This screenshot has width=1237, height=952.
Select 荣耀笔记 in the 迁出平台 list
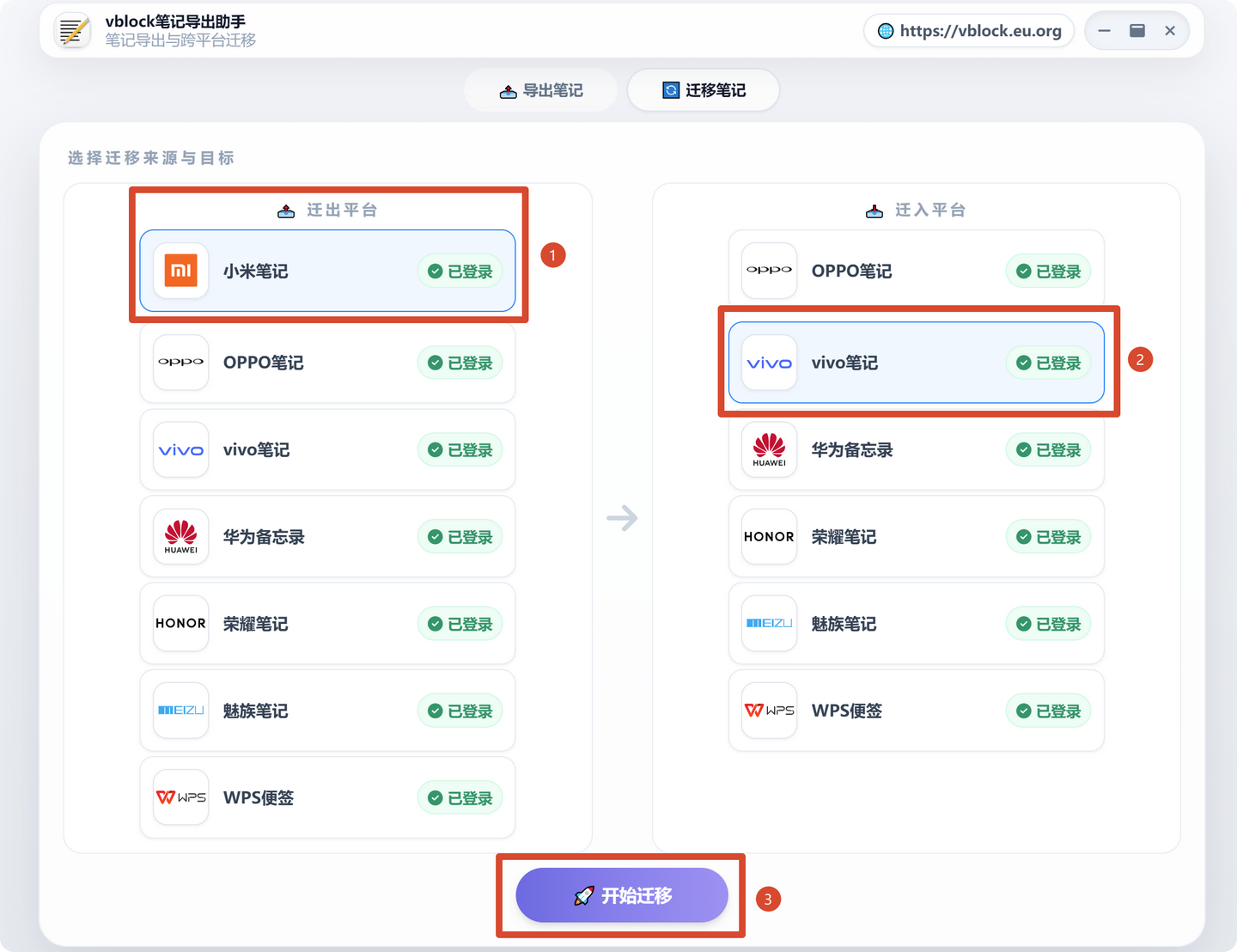[x=327, y=623]
